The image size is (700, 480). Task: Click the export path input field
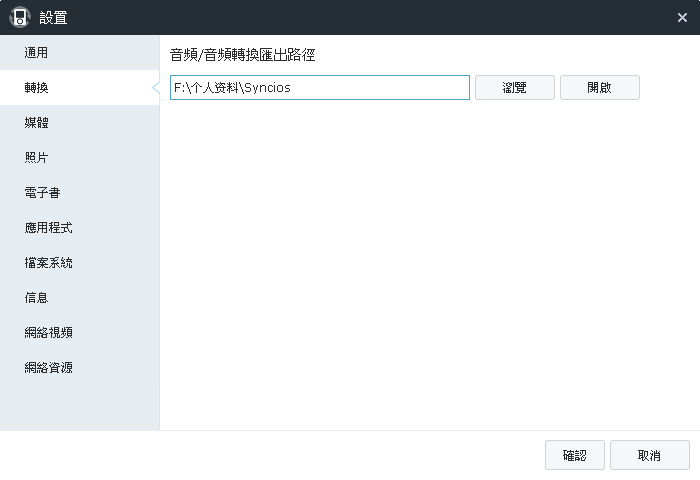point(319,88)
